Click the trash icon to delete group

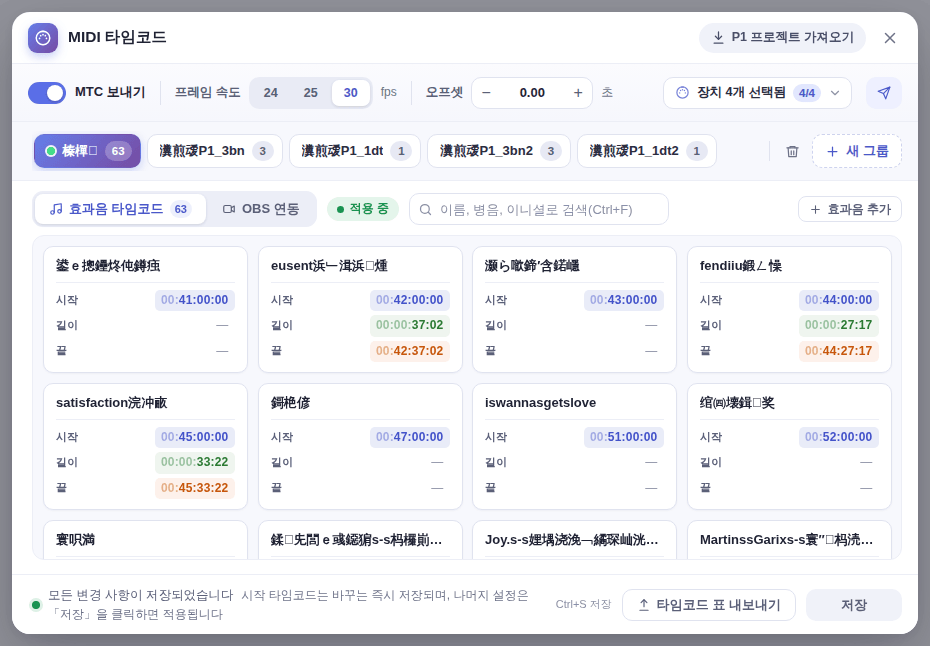(792, 151)
